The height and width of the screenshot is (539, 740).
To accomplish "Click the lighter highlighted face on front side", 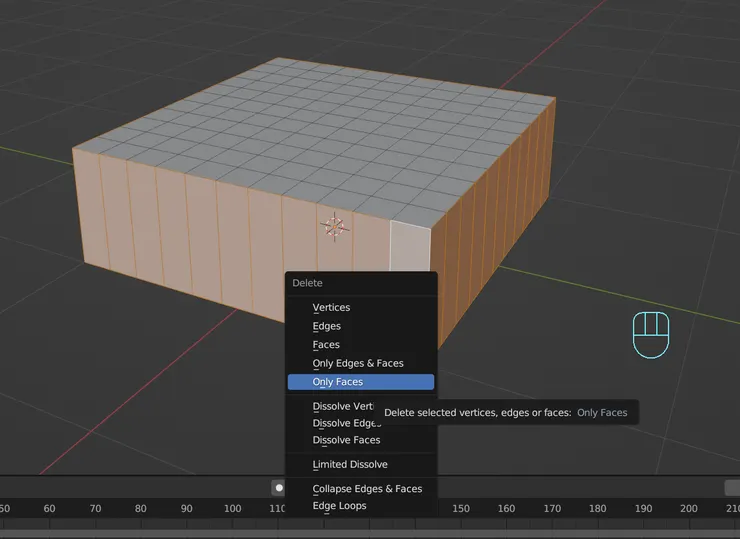I will (409, 247).
